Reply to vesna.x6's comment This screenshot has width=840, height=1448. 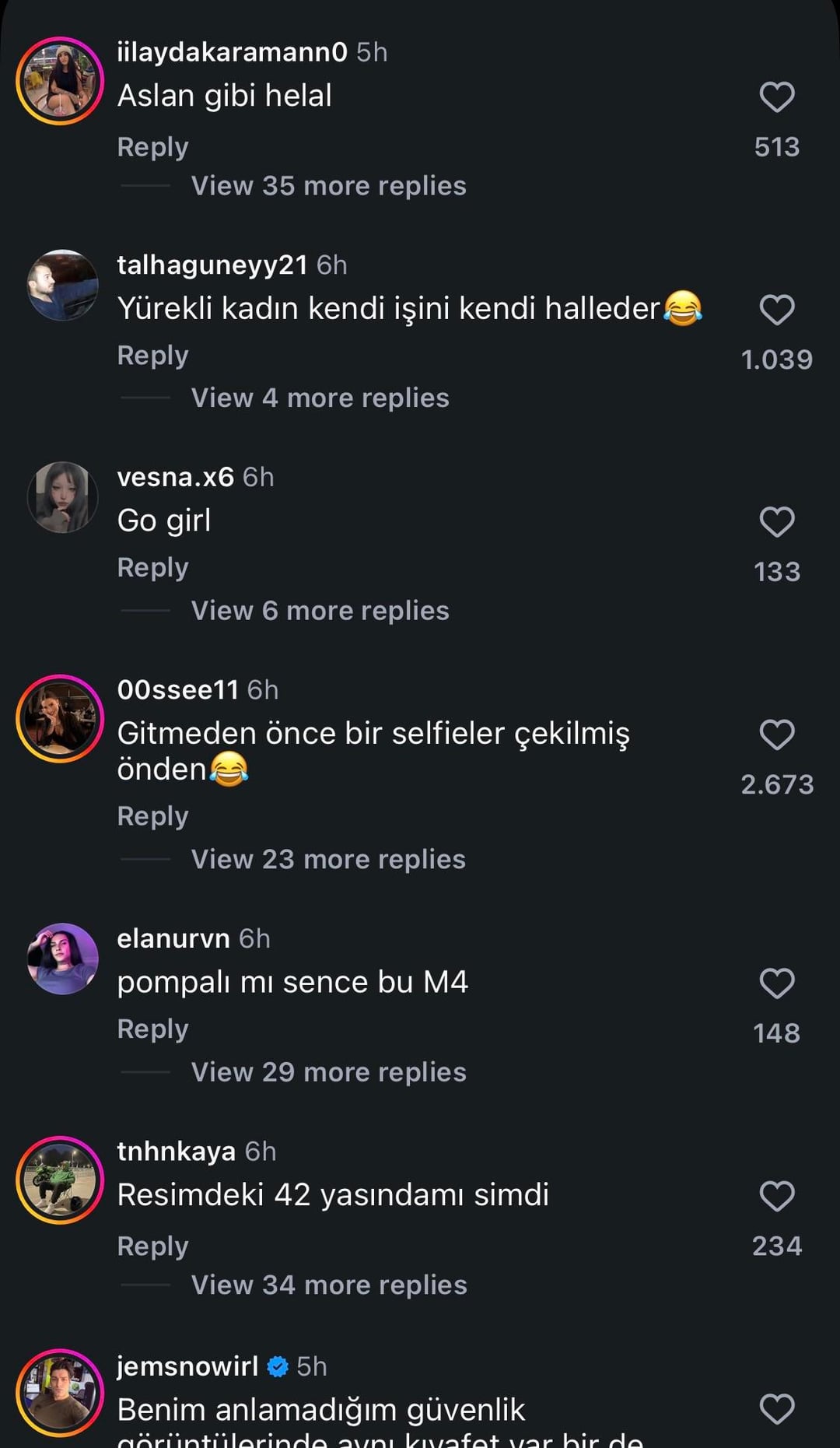(x=152, y=568)
